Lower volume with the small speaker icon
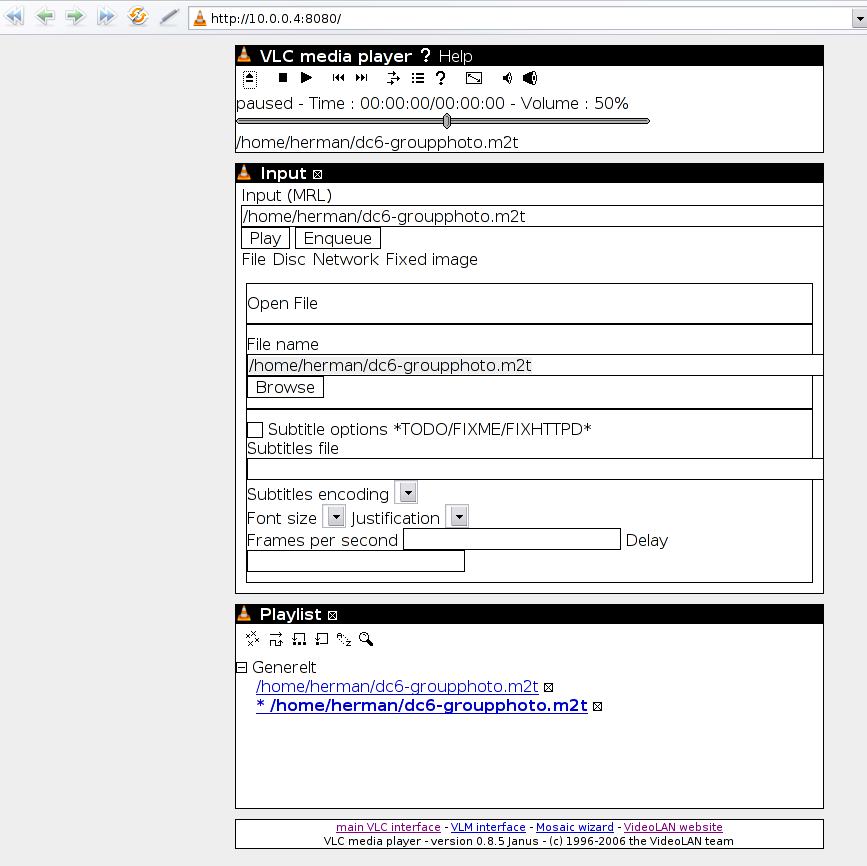 507,78
